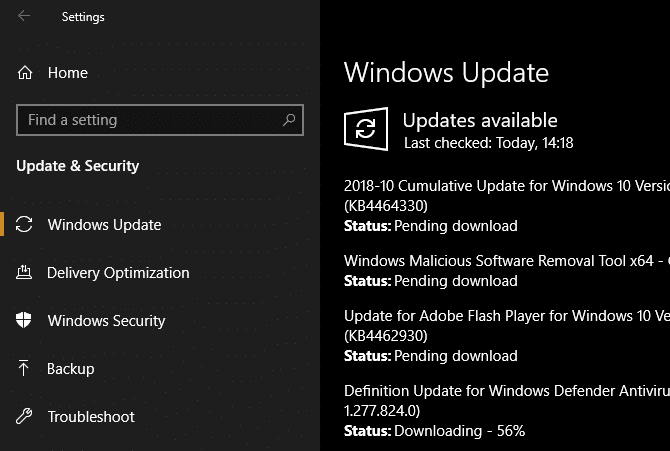Image resolution: width=670 pixels, height=451 pixels.
Task: Go to Backup settings
Action: (71, 368)
